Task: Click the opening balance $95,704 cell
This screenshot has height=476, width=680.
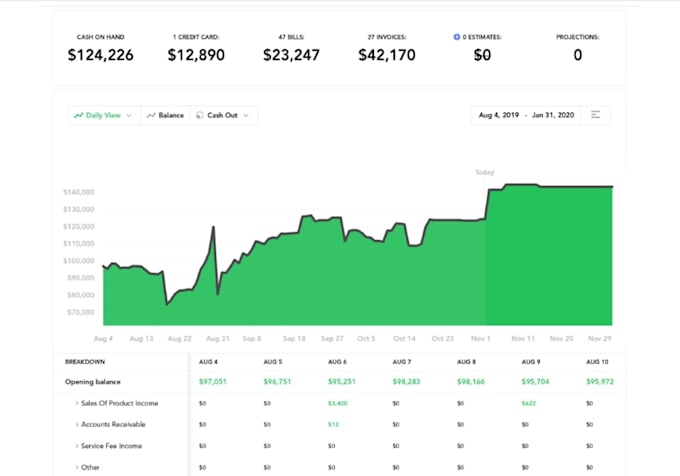Action: tap(536, 381)
